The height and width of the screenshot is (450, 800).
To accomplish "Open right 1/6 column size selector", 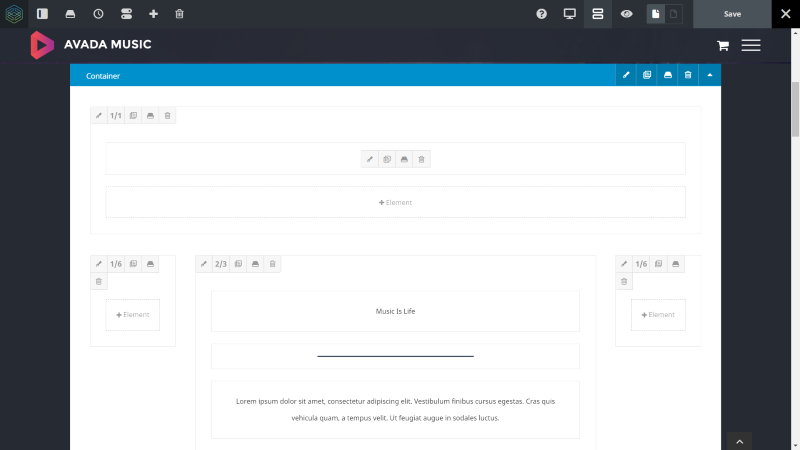I will (641, 264).
